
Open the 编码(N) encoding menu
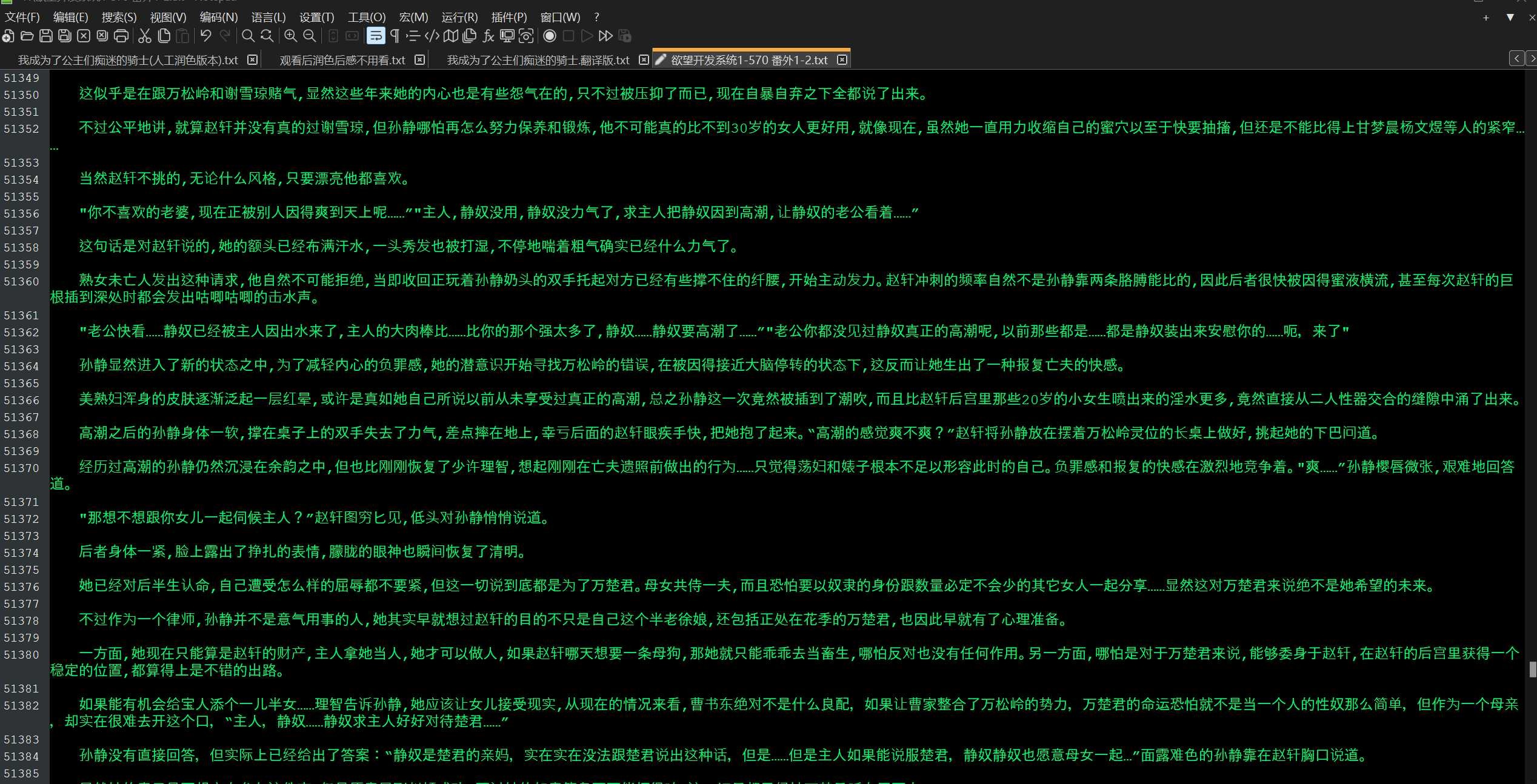(x=219, y=18)
